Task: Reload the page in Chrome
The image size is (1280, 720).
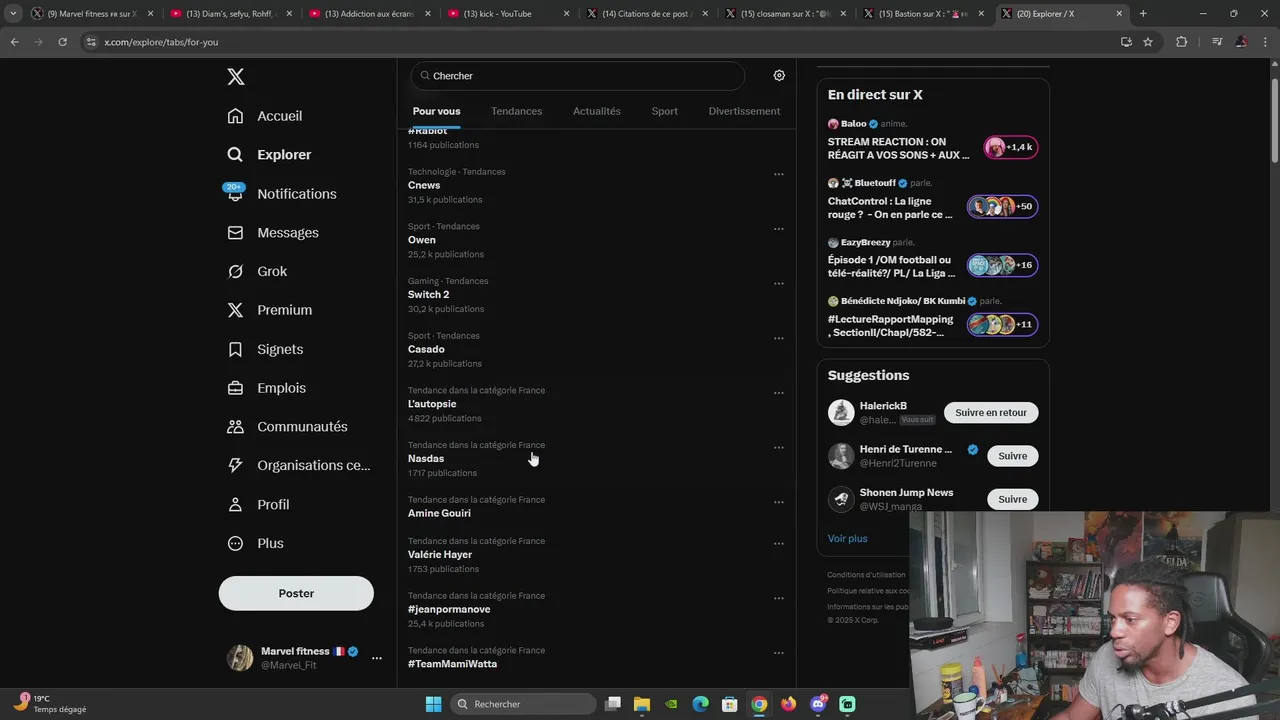Action: pos(62,42)
